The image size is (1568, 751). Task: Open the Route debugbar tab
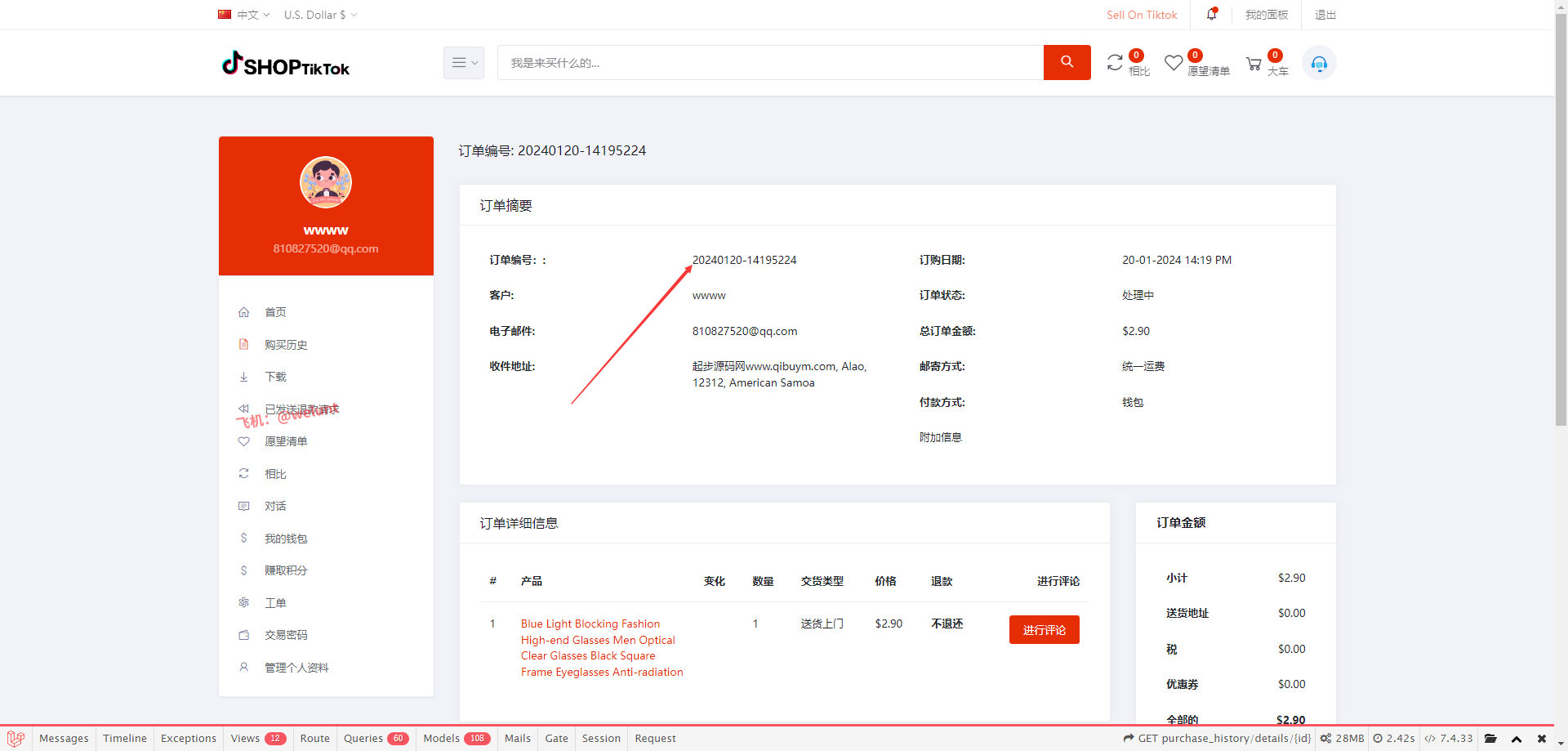click(314, 738)
